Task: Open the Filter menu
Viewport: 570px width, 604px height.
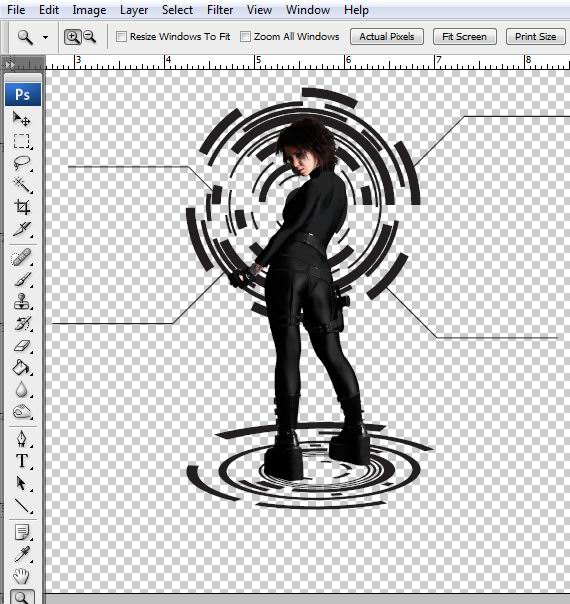Action: pyautogui.click(x=220, y=10)
